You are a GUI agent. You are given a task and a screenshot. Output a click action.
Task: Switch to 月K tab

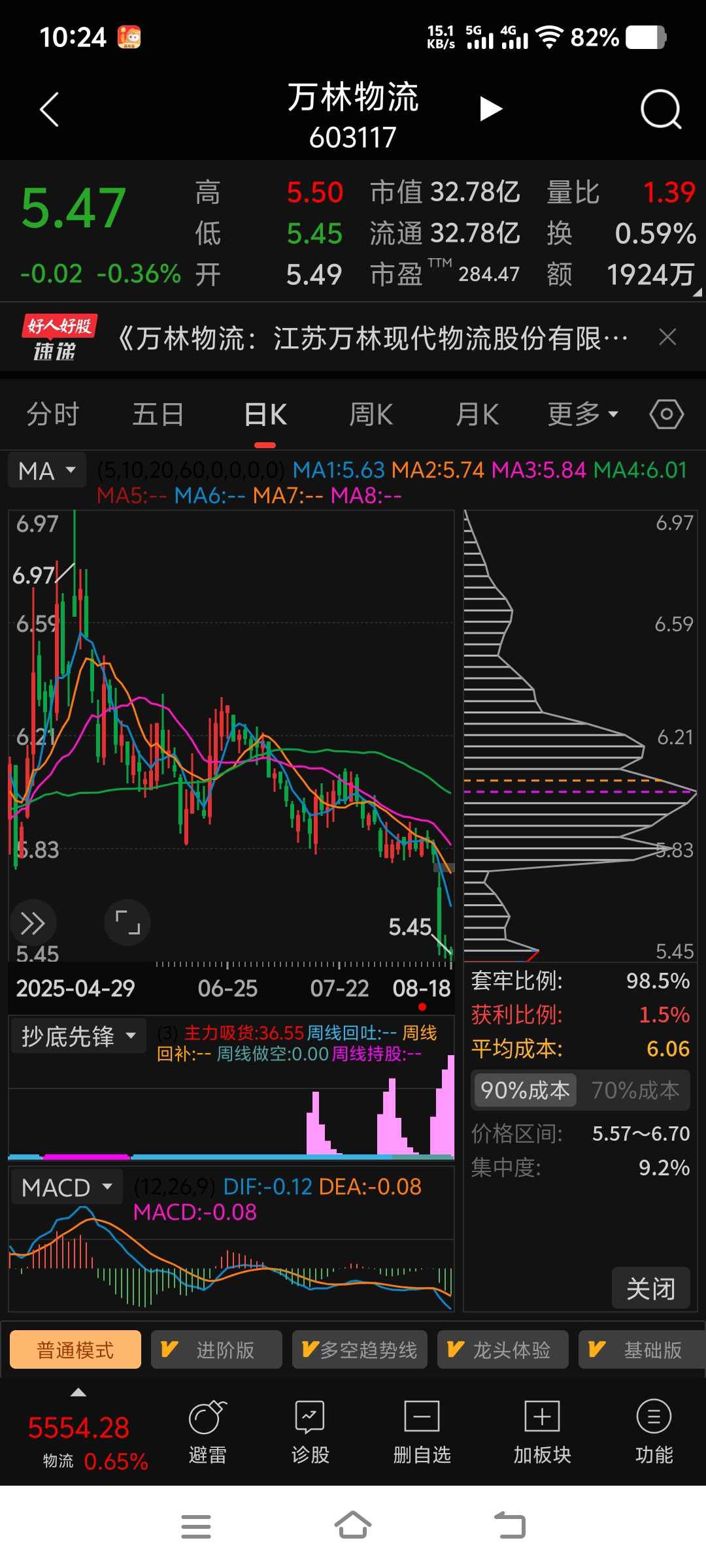(x=477, y=414)
